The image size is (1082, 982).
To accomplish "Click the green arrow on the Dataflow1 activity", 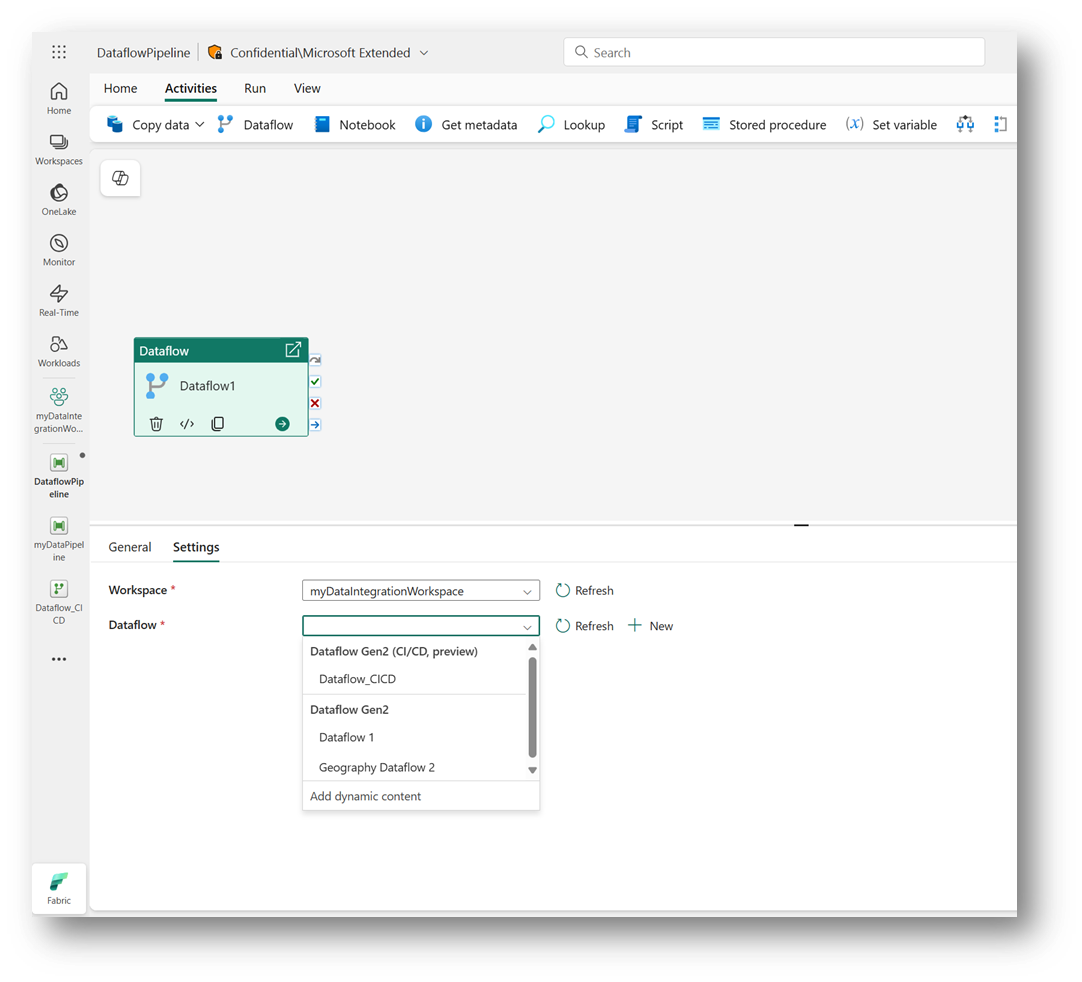I will coord(282,424).
